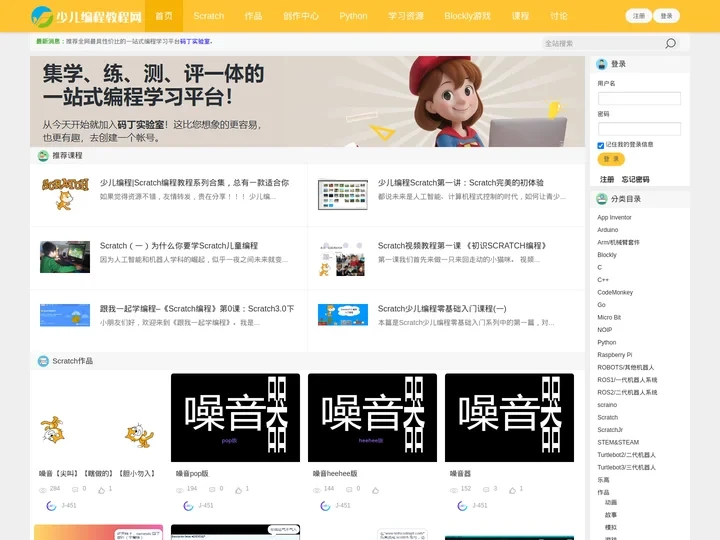Click the 噪音pop版 project thumbnail

[235, 417]
